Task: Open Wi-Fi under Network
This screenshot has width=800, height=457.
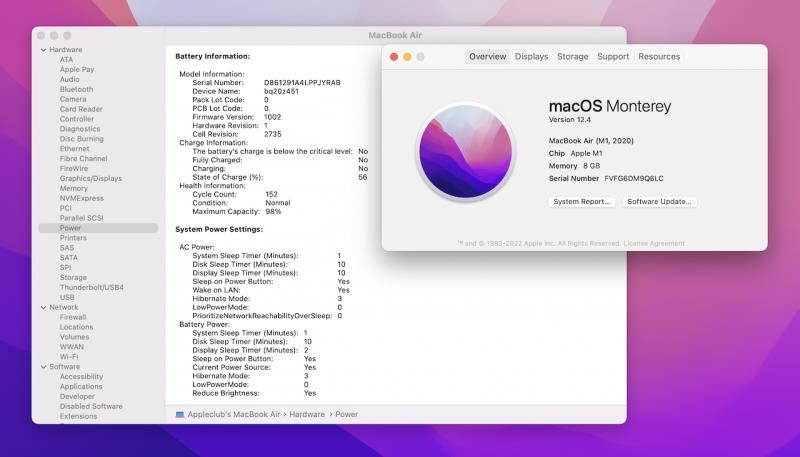Action: click(x=69, y=356)
